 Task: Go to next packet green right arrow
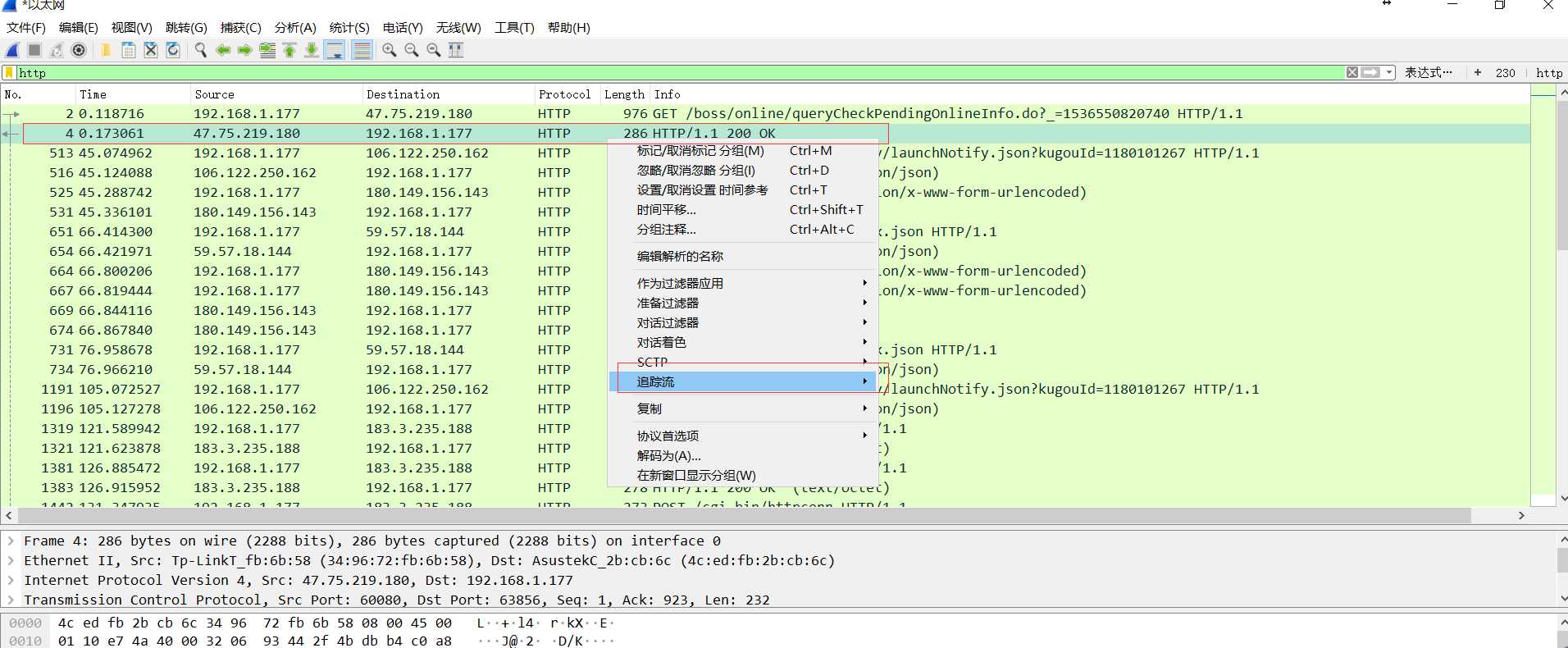tap(244, 50)
